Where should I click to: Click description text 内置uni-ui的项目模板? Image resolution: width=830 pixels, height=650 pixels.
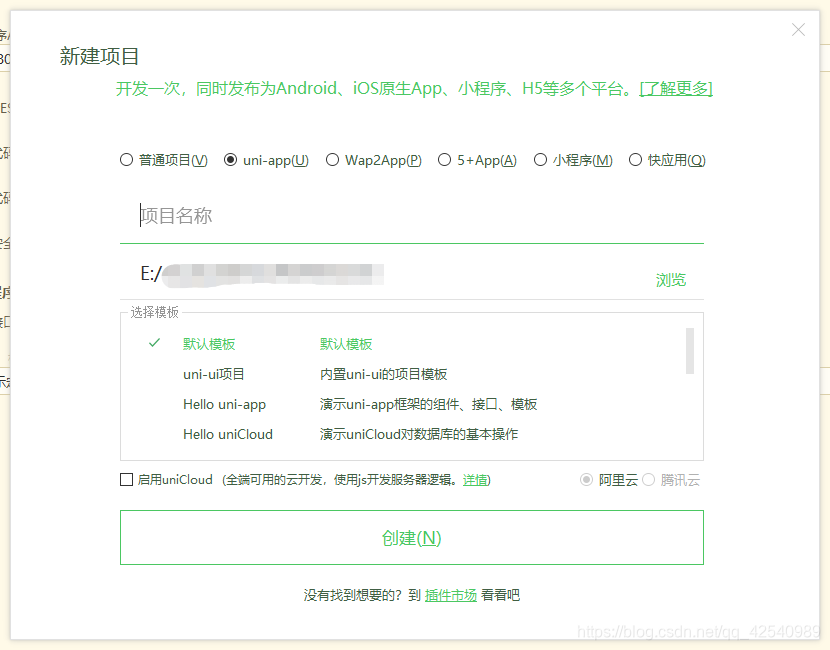(x=383, y=374)
